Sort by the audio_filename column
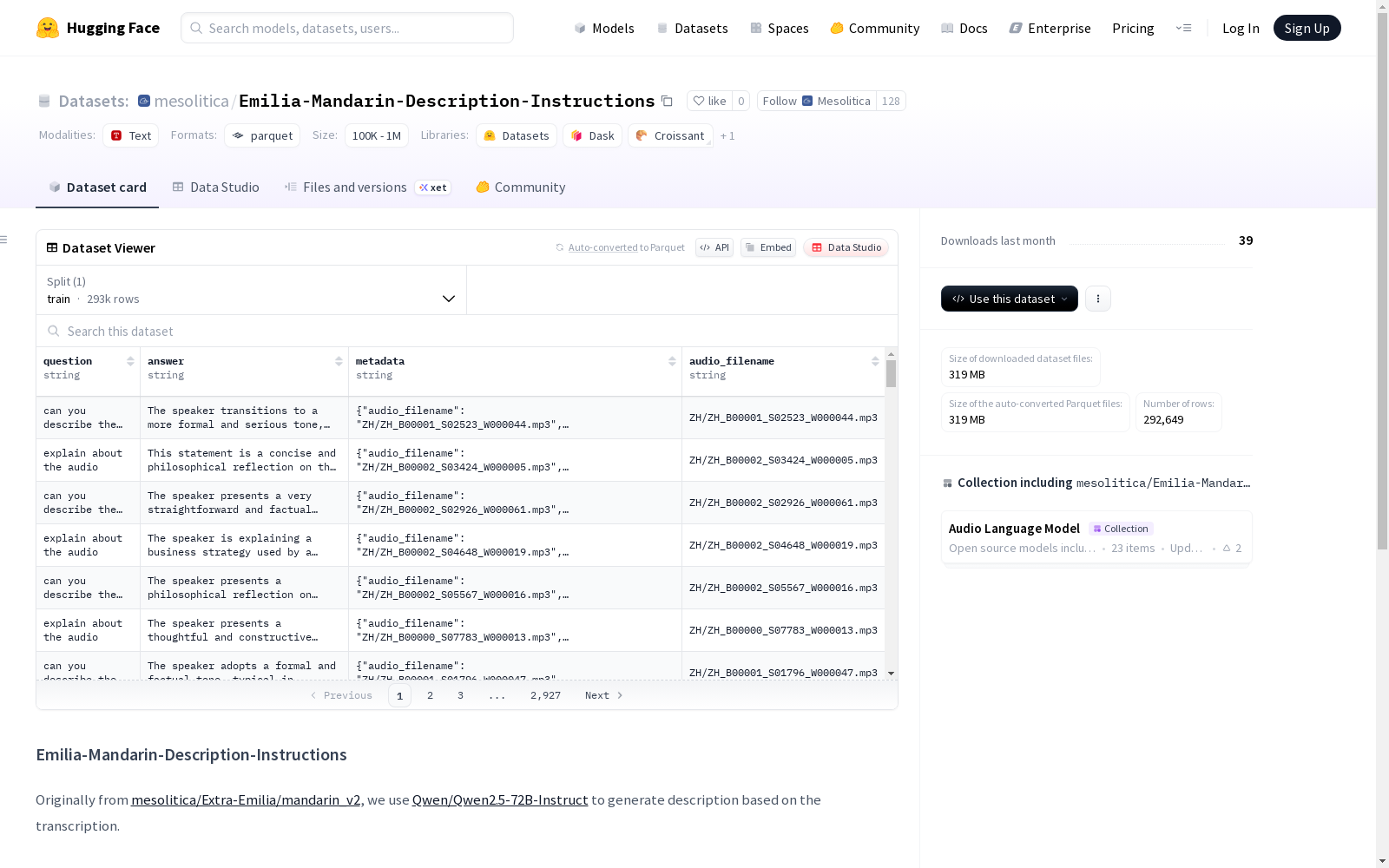The image size is (1389, 868). (x=875, y=361)
